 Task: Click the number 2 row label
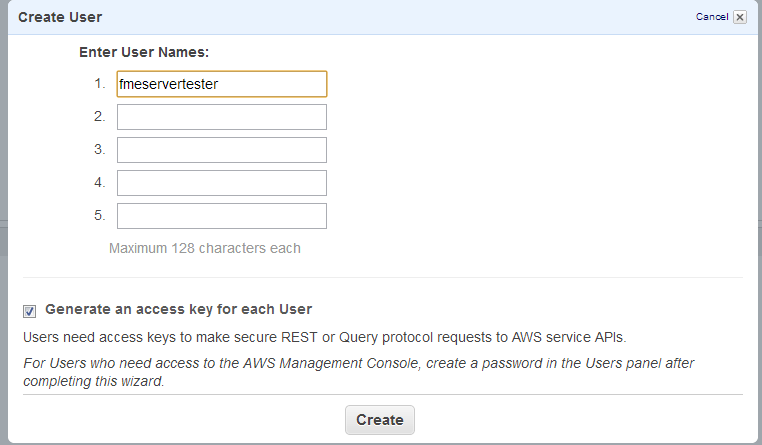pos(100,117)
